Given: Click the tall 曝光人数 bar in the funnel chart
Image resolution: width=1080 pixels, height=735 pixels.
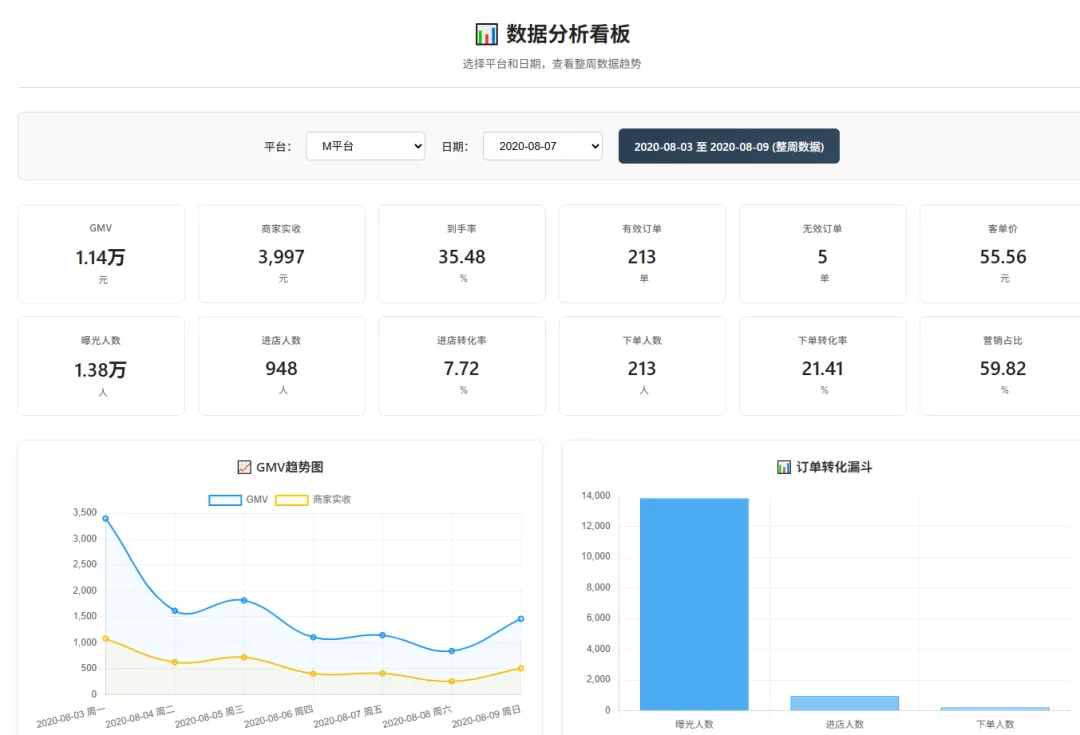Looking at the screenshot, I should [x=694, y=604].
